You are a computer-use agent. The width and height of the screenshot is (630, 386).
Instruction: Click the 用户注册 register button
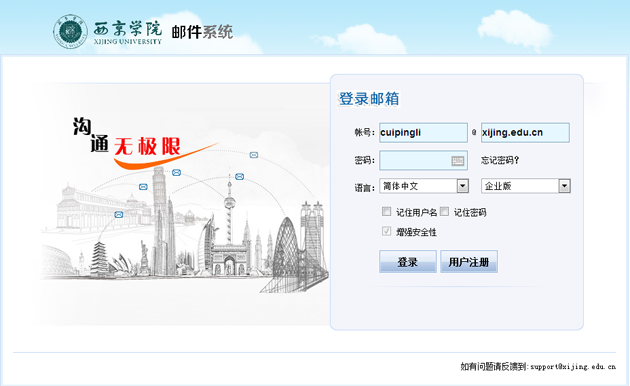469,261
